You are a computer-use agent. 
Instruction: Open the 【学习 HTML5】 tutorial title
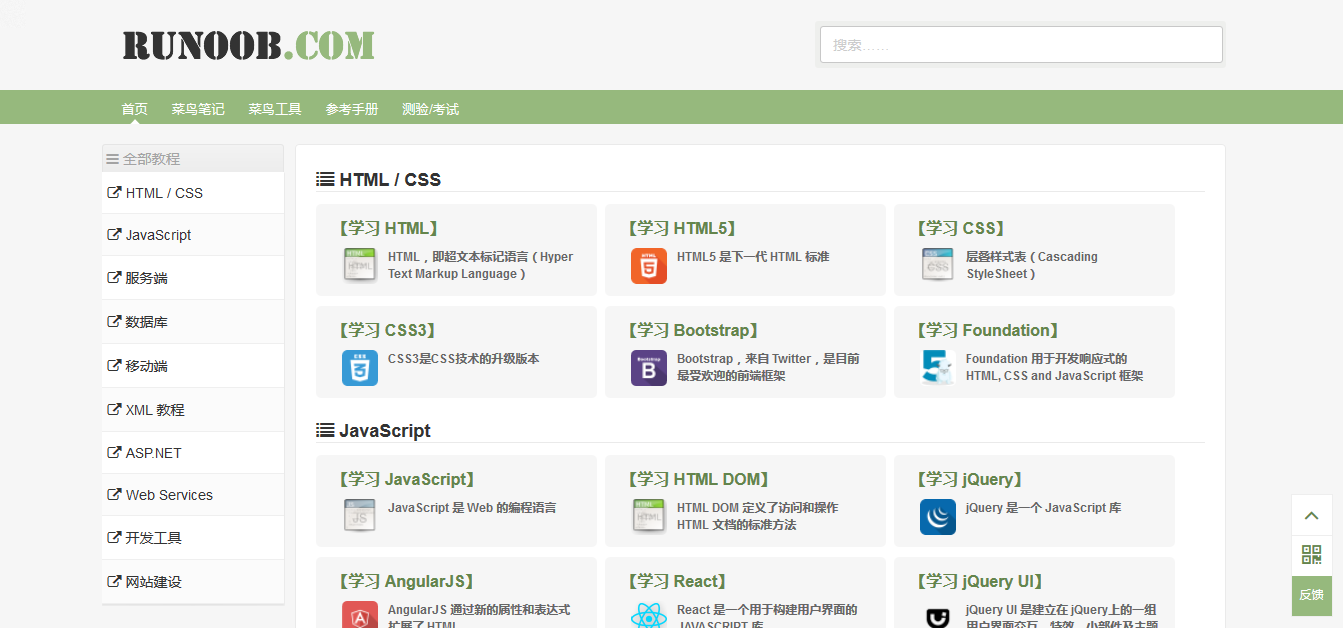pyautogui.click(x=683, y=228)
